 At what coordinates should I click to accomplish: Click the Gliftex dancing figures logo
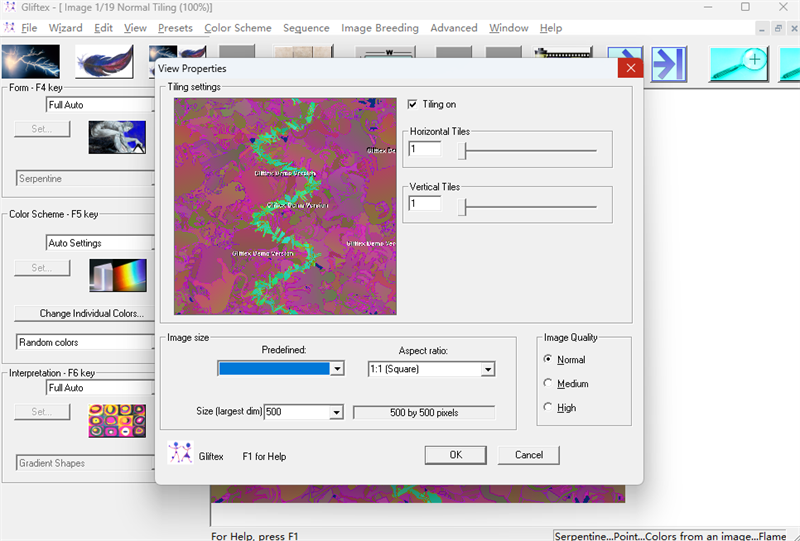point(180,452)
